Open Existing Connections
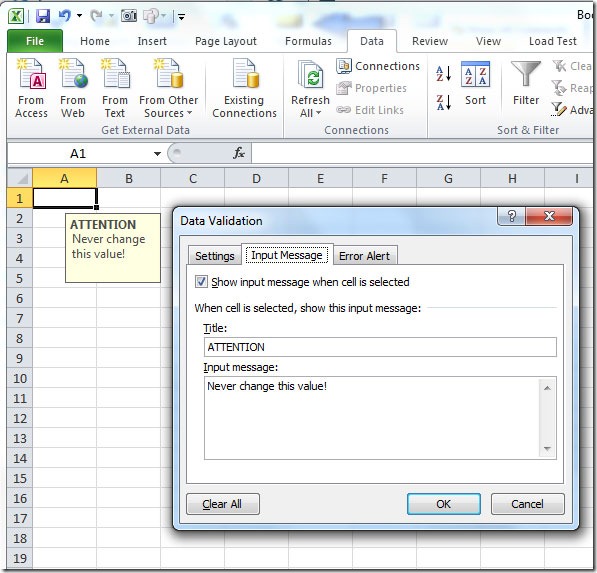Image resolution: width=597 pixels, height=573 pixels. coord(244,88)
